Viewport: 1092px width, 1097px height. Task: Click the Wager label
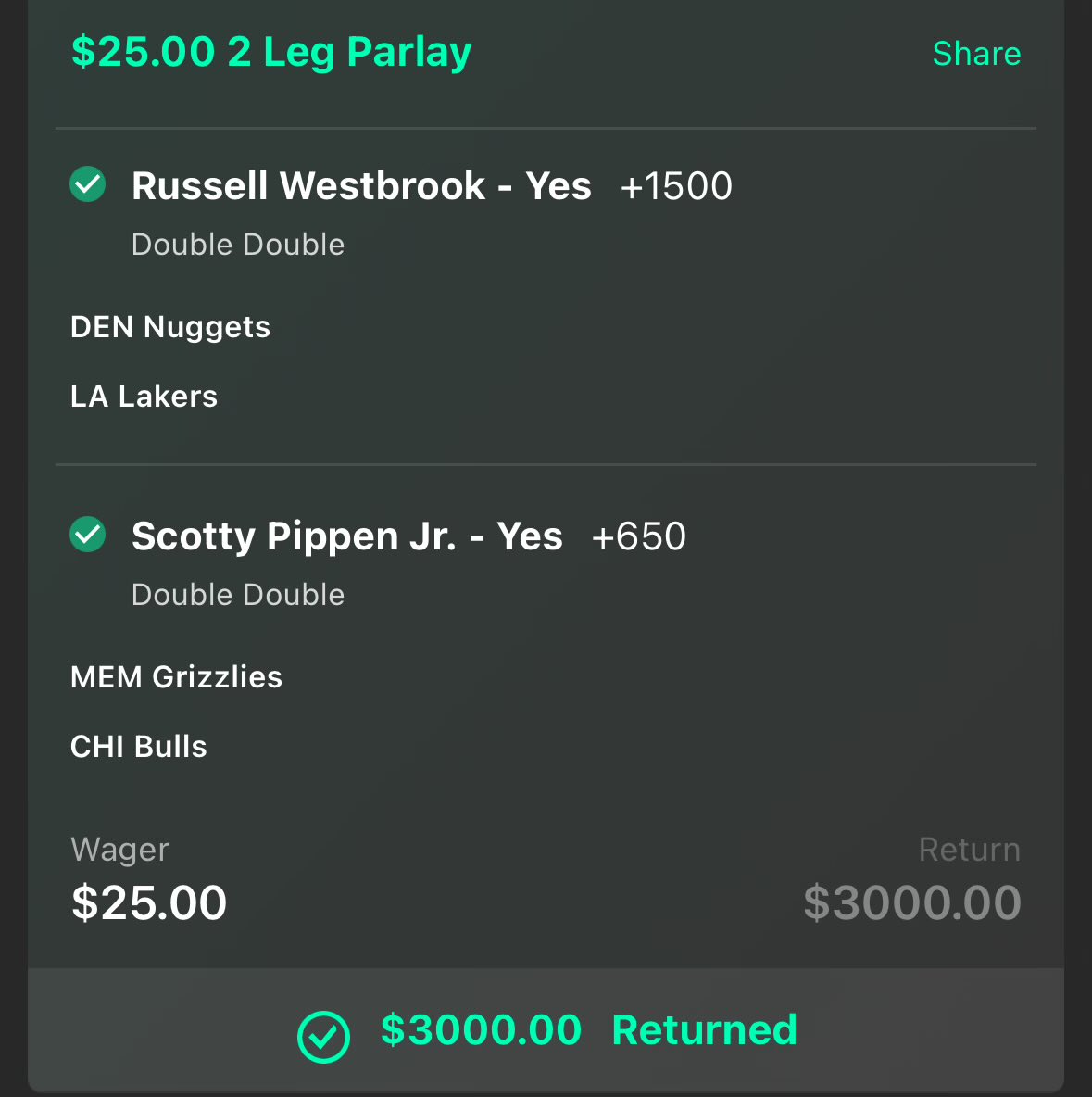point(119,850)
